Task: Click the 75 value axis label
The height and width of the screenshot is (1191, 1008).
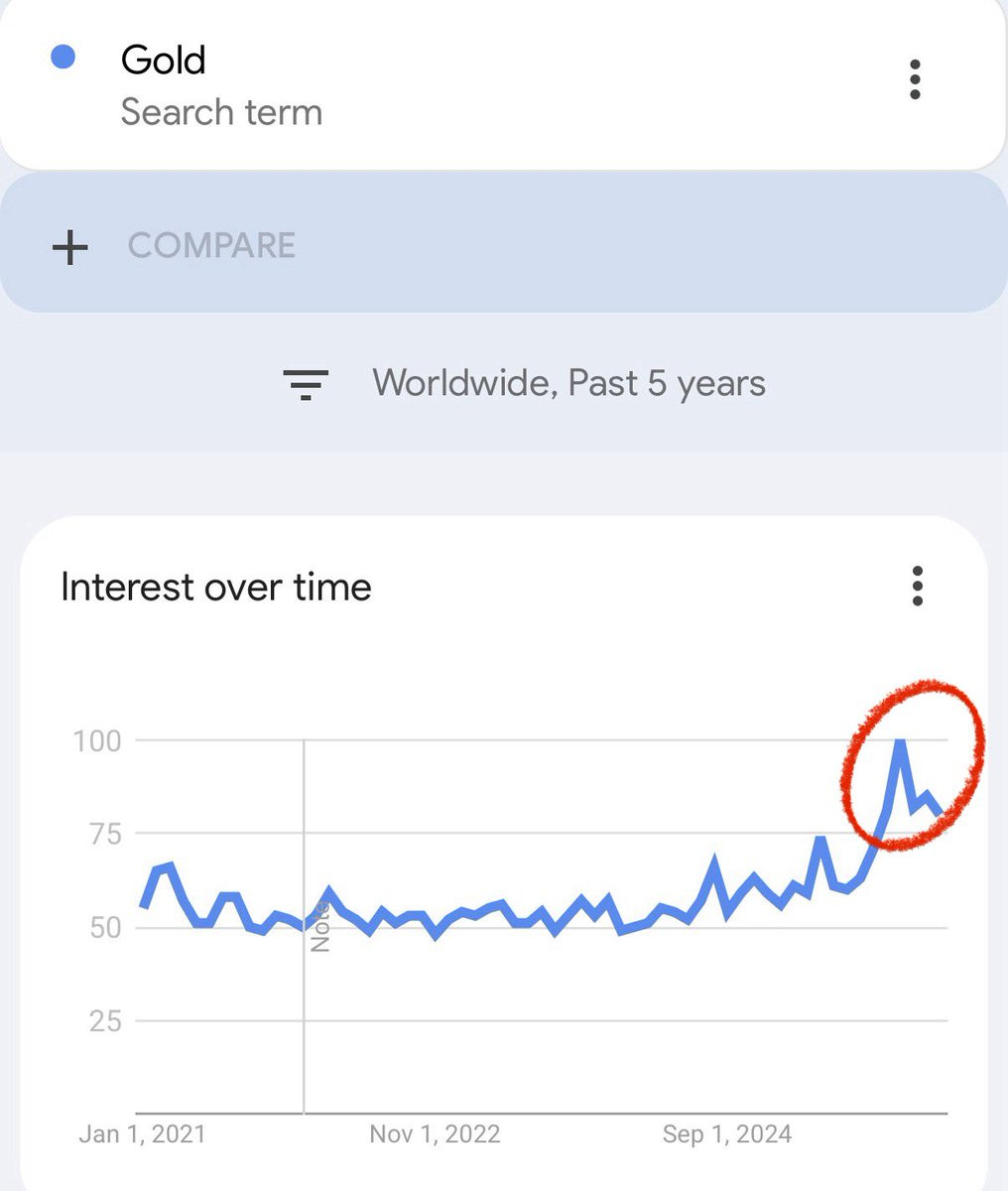Action: [105, 834]
